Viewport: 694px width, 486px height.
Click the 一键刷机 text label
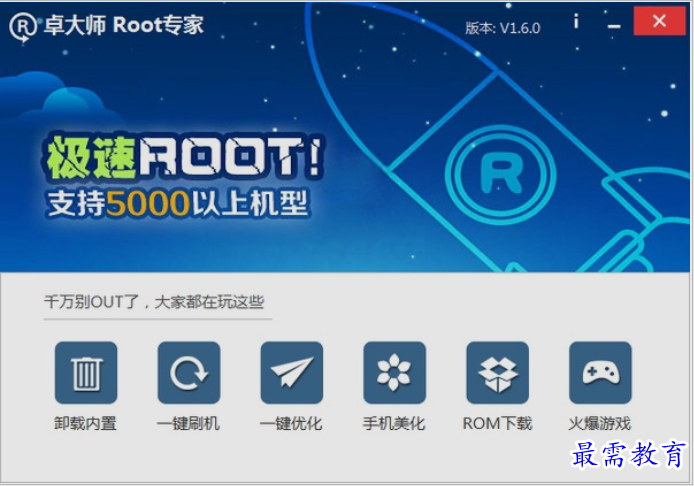click(189, 424)
